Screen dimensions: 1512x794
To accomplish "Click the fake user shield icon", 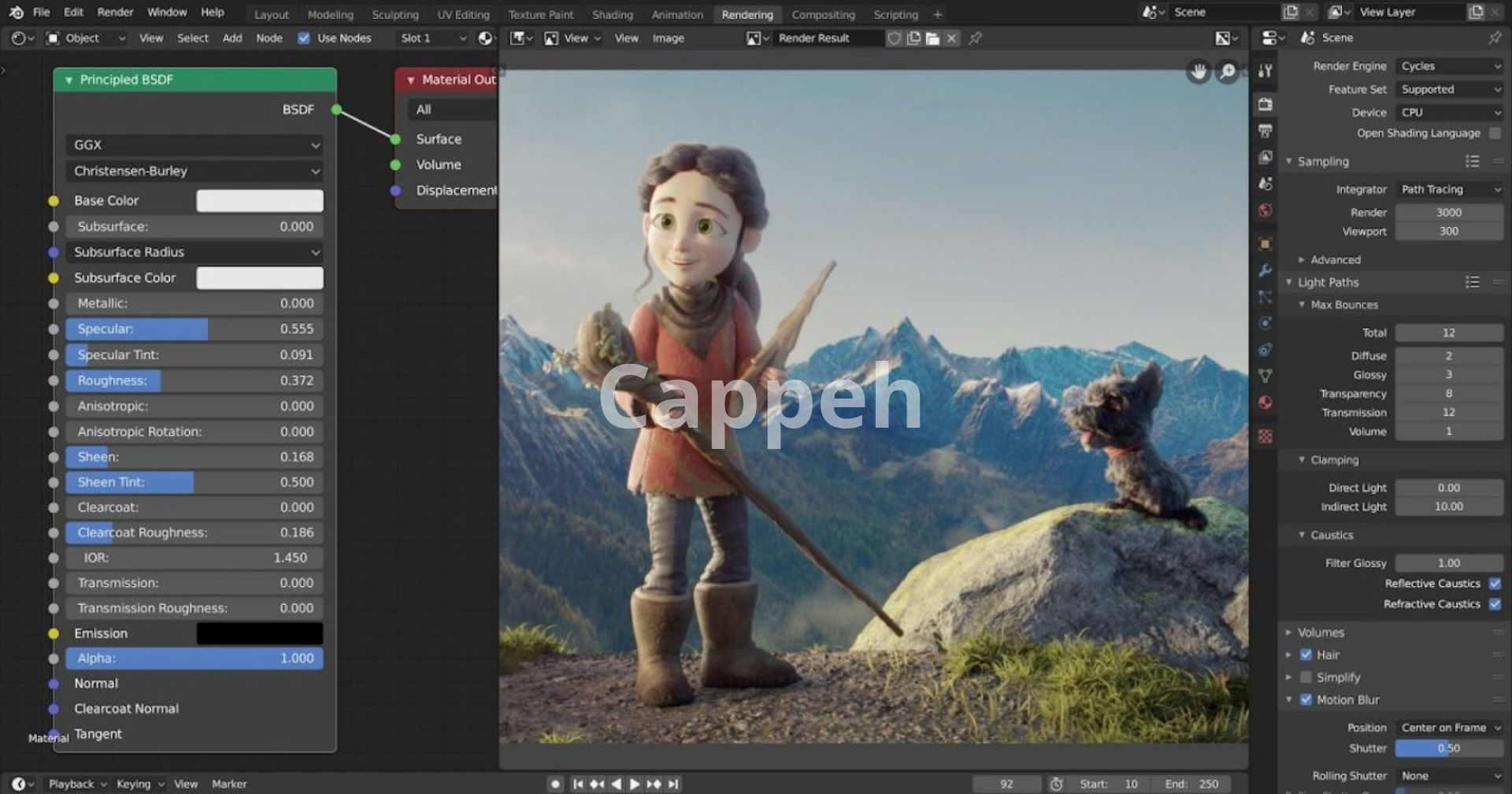I will 895,38.
